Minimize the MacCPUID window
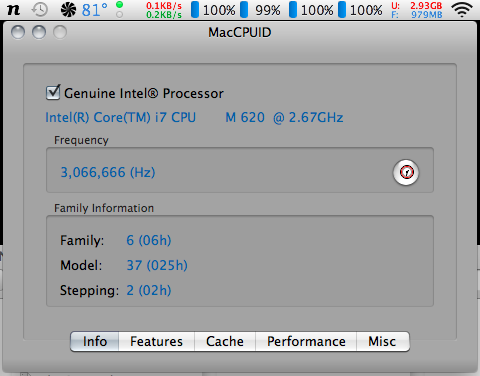Viewport: 480px width, 376px height. coord(39,32)
